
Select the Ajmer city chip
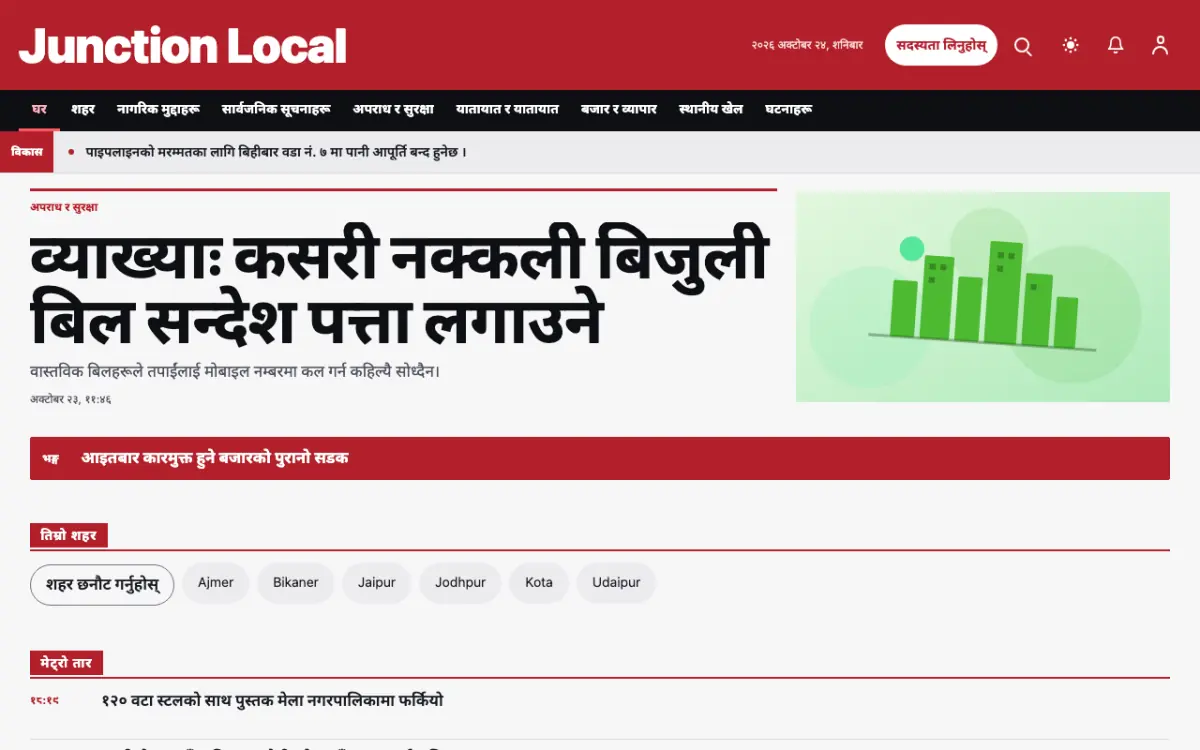(x=216, y=583)
